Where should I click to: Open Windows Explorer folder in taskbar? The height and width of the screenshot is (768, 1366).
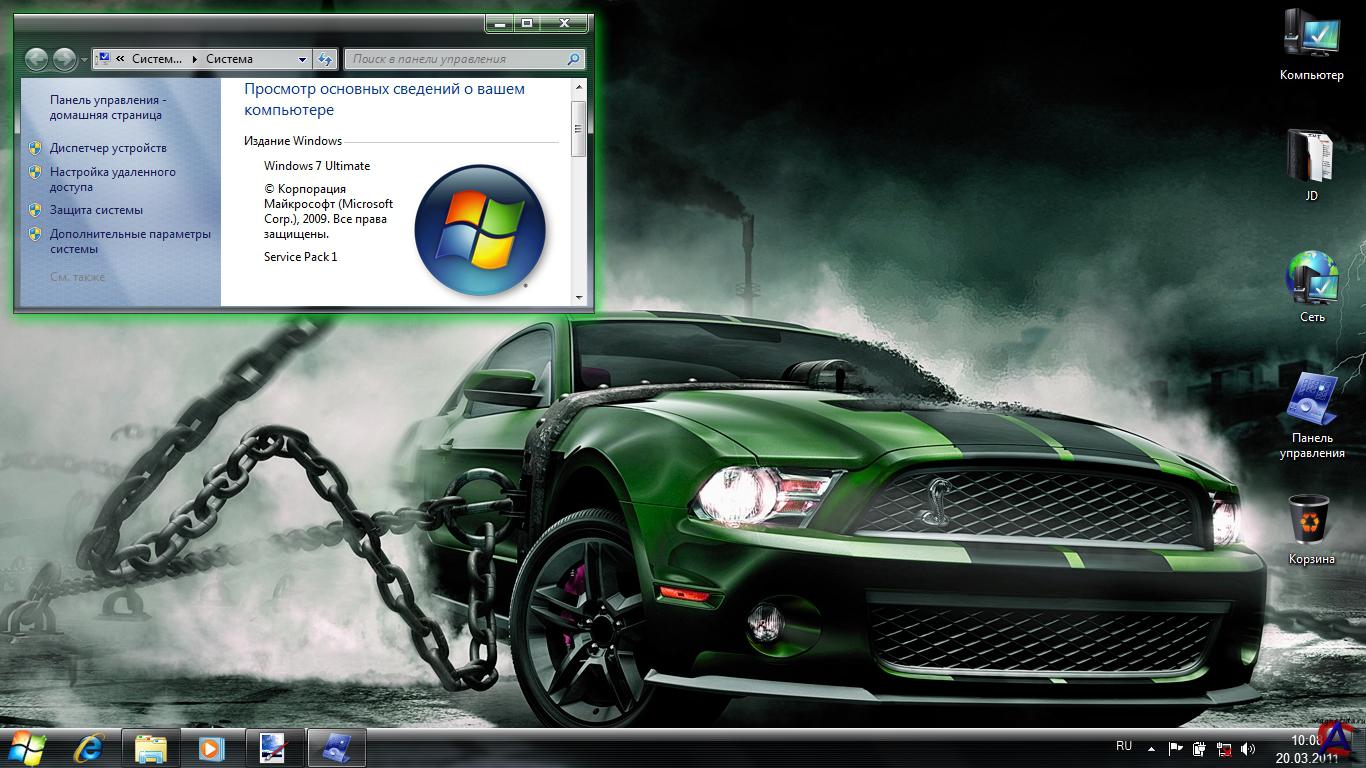coord(151,747)
